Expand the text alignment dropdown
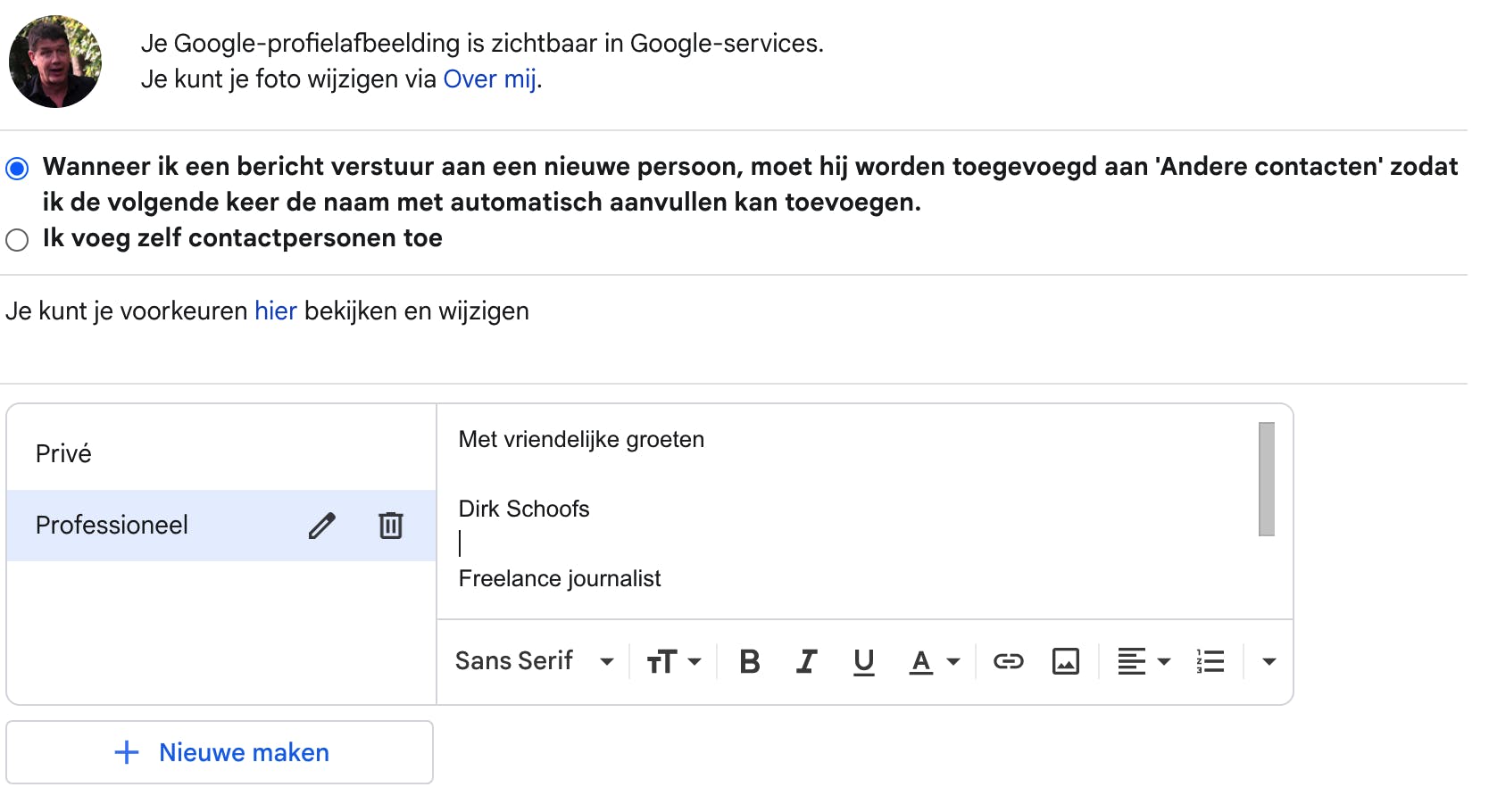 tap(1144, 661)
